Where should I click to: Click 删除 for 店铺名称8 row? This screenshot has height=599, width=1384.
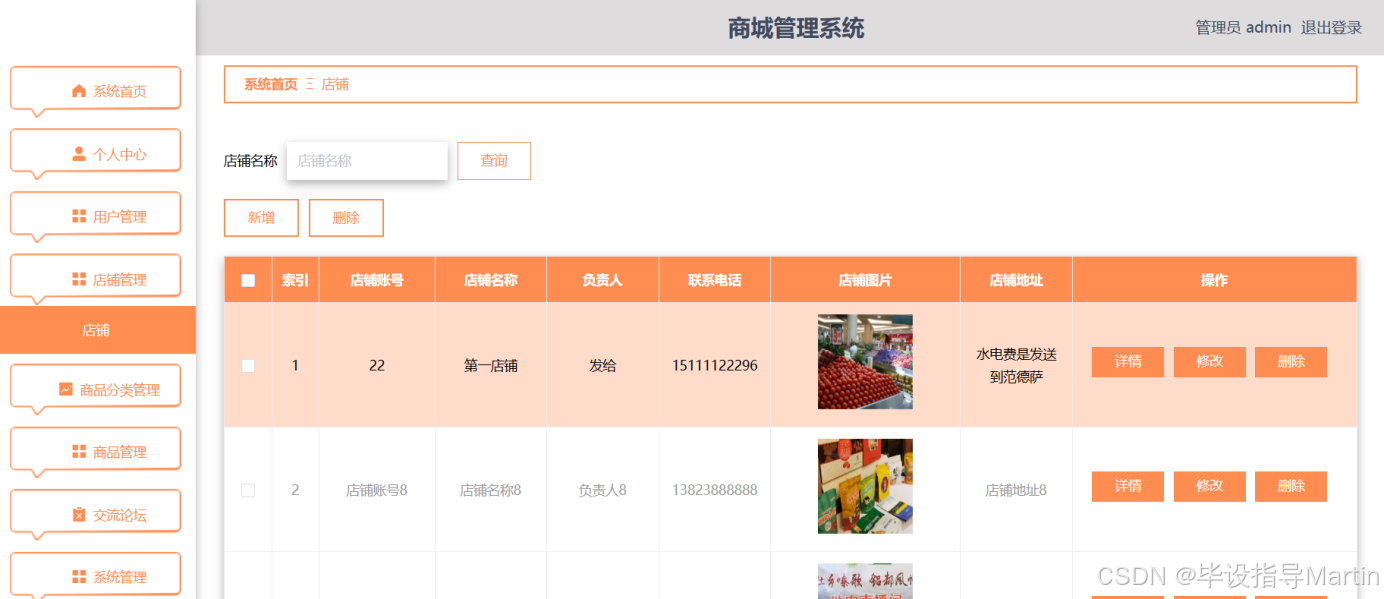pos(1291,486)
